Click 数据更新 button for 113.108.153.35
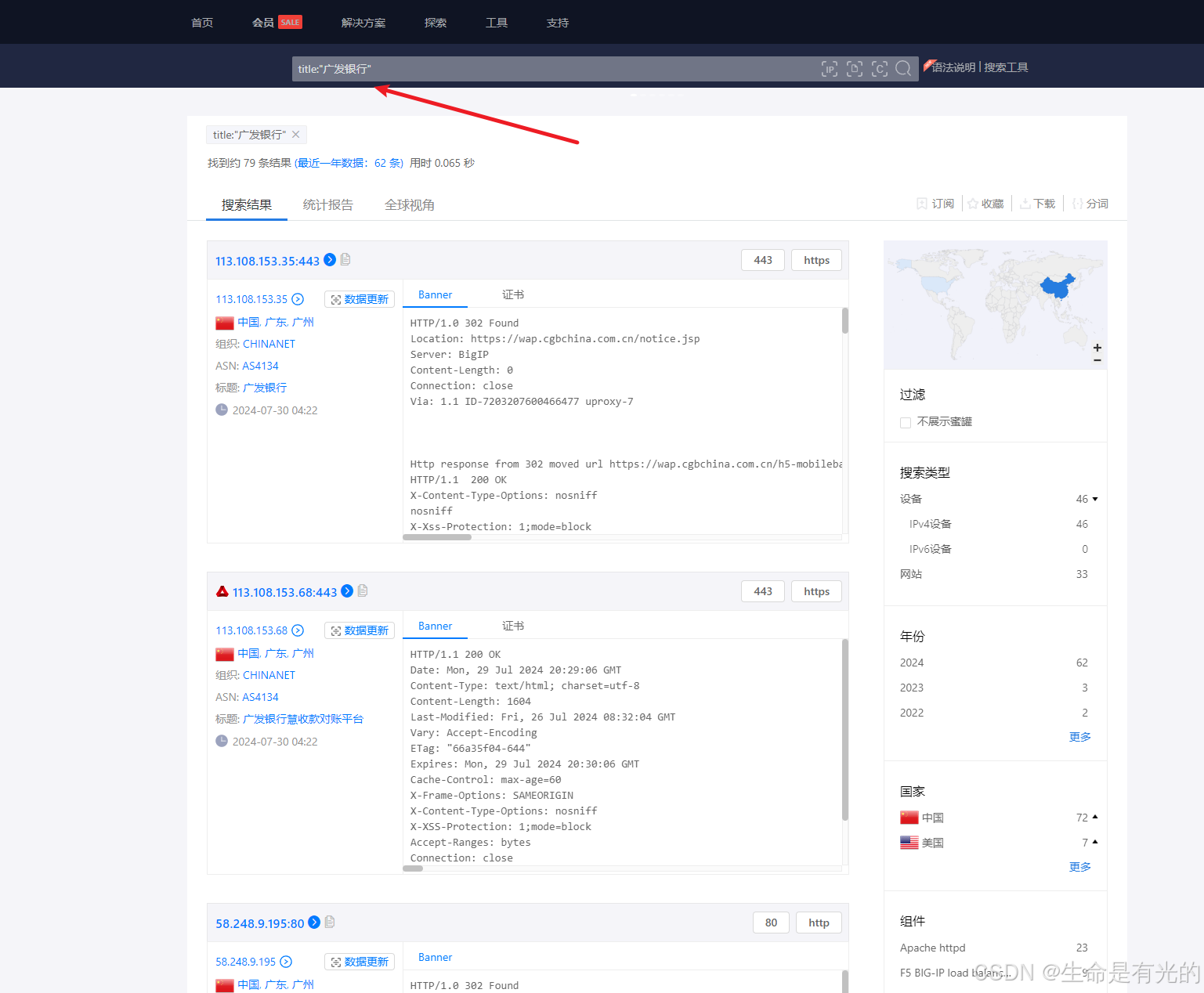This screenshot has height=993, width=1204. (360, 299)
